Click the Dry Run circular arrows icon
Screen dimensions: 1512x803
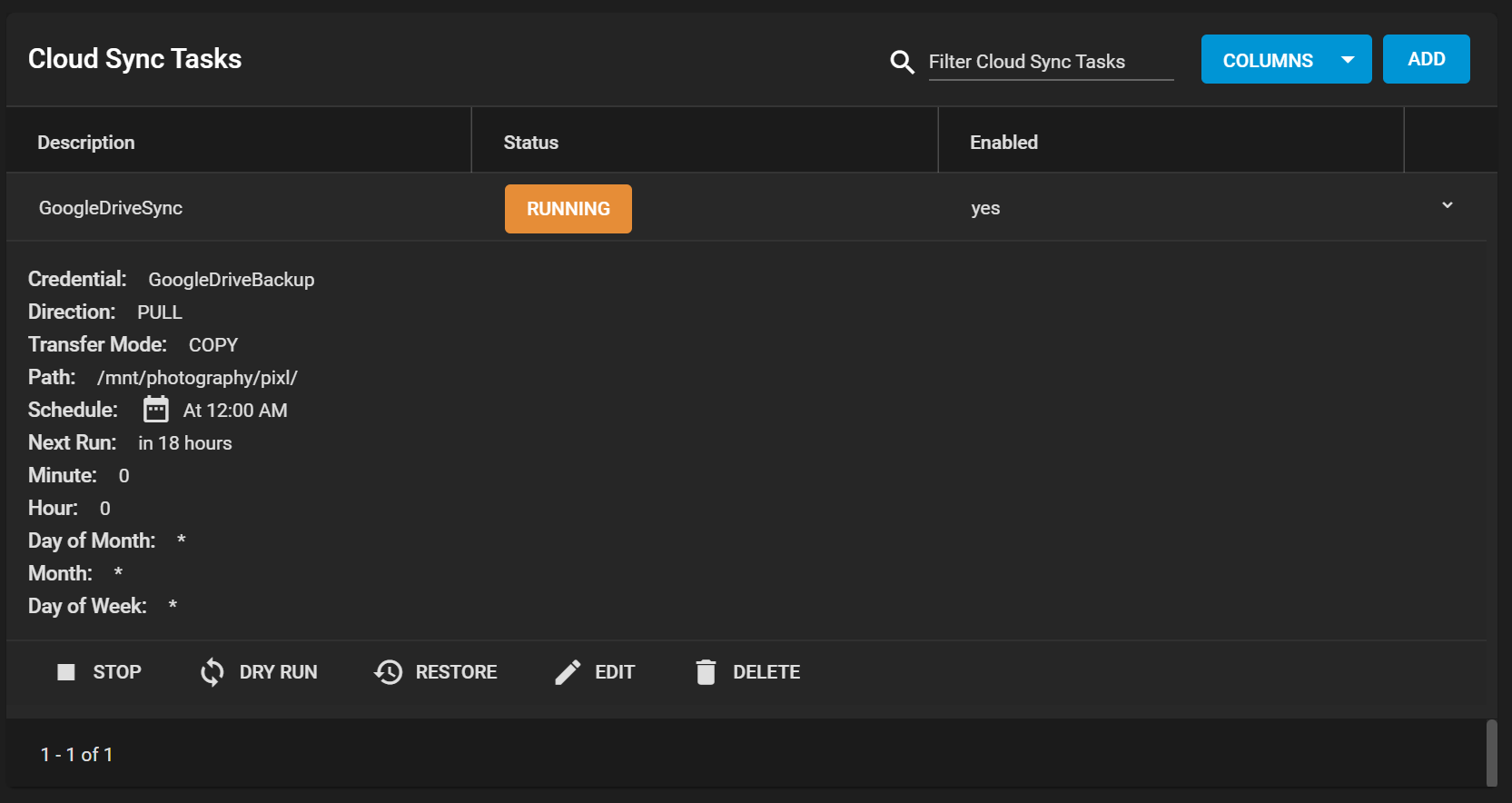coord(212,672)
